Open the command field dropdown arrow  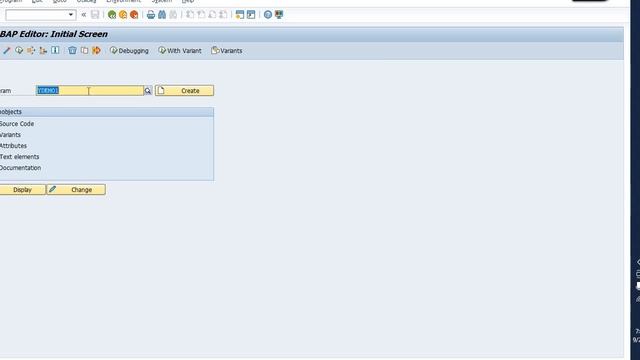point(71,15)
